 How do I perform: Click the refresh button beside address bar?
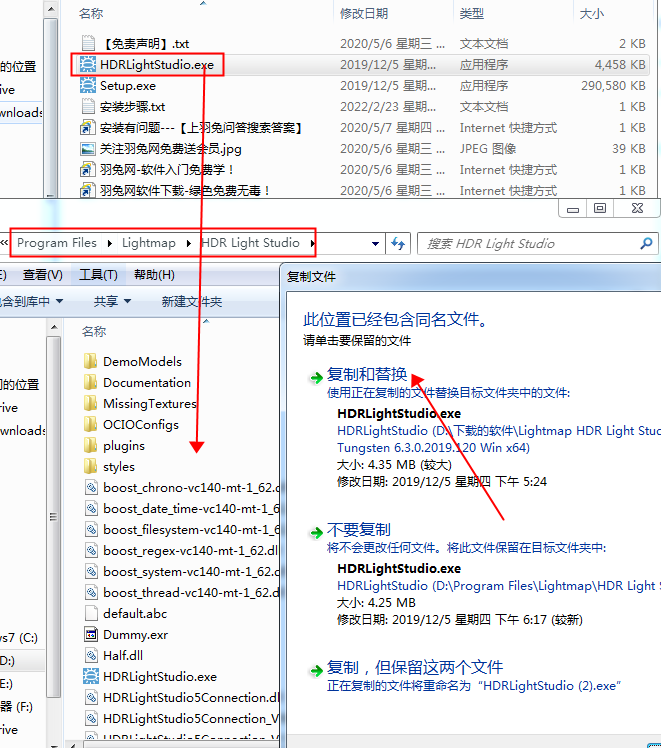[398, 244]
